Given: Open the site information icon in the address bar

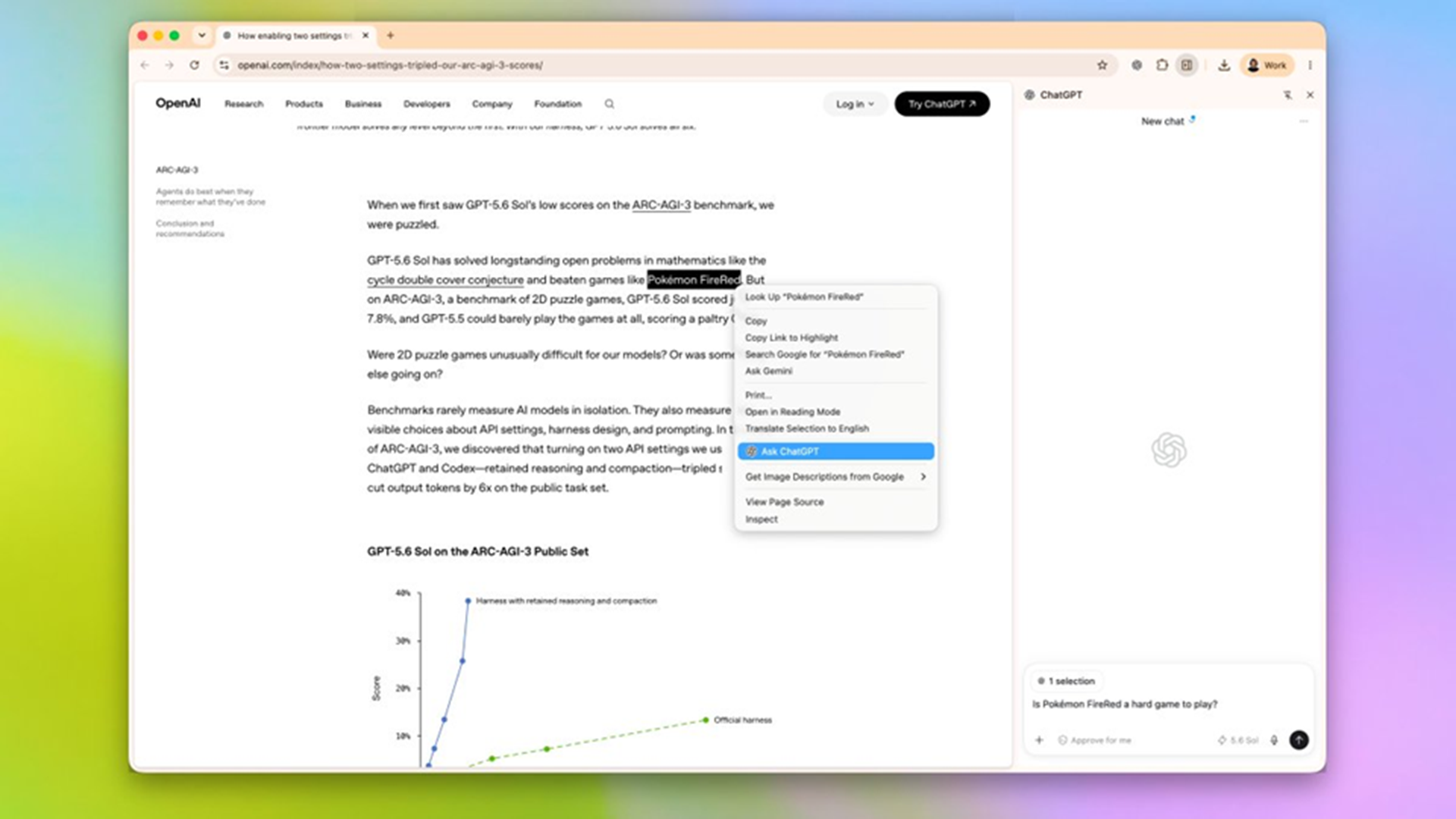Looking at the screenshot, I should [x=224, y=65].
